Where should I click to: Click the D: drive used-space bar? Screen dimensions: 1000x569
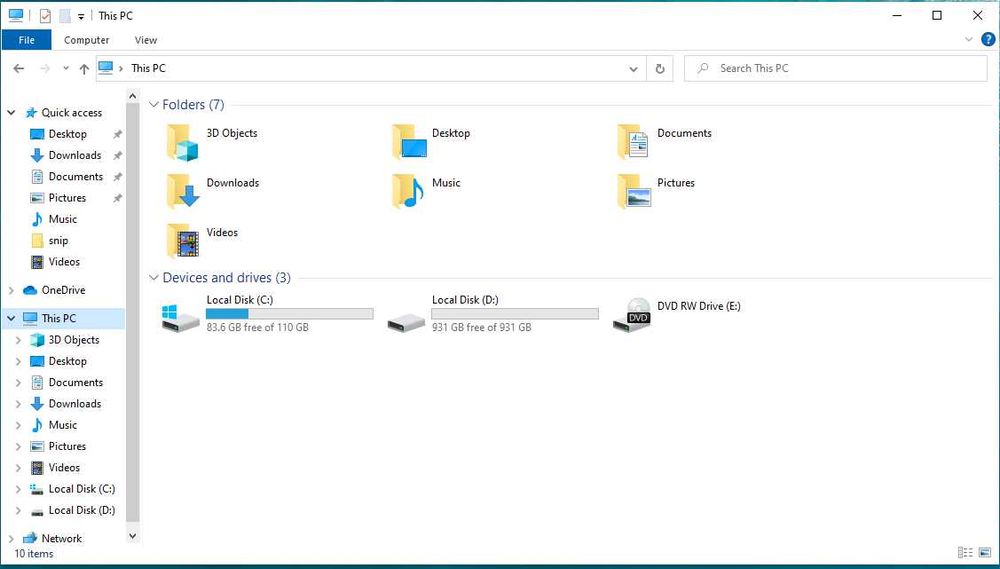[x=515, y=314]
